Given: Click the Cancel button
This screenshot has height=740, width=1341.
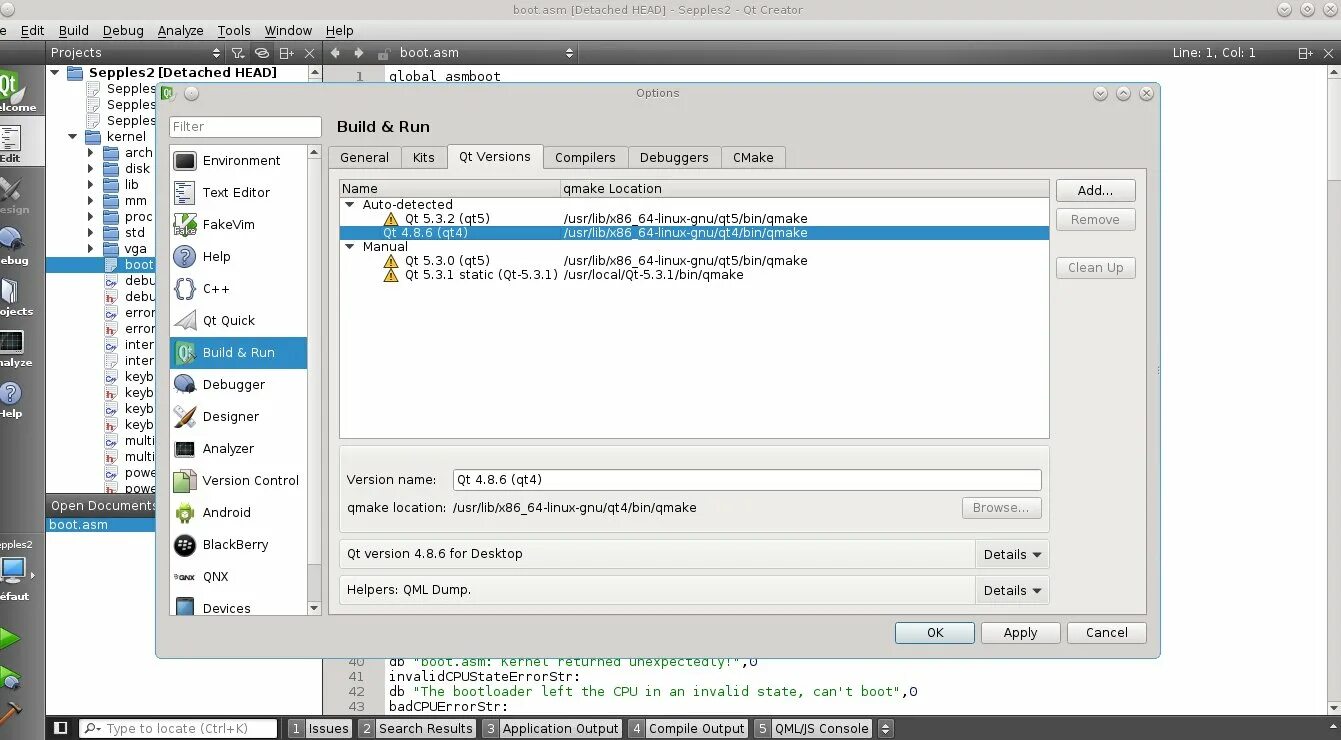Looking at the screenshot, I should coord(1106,632).
